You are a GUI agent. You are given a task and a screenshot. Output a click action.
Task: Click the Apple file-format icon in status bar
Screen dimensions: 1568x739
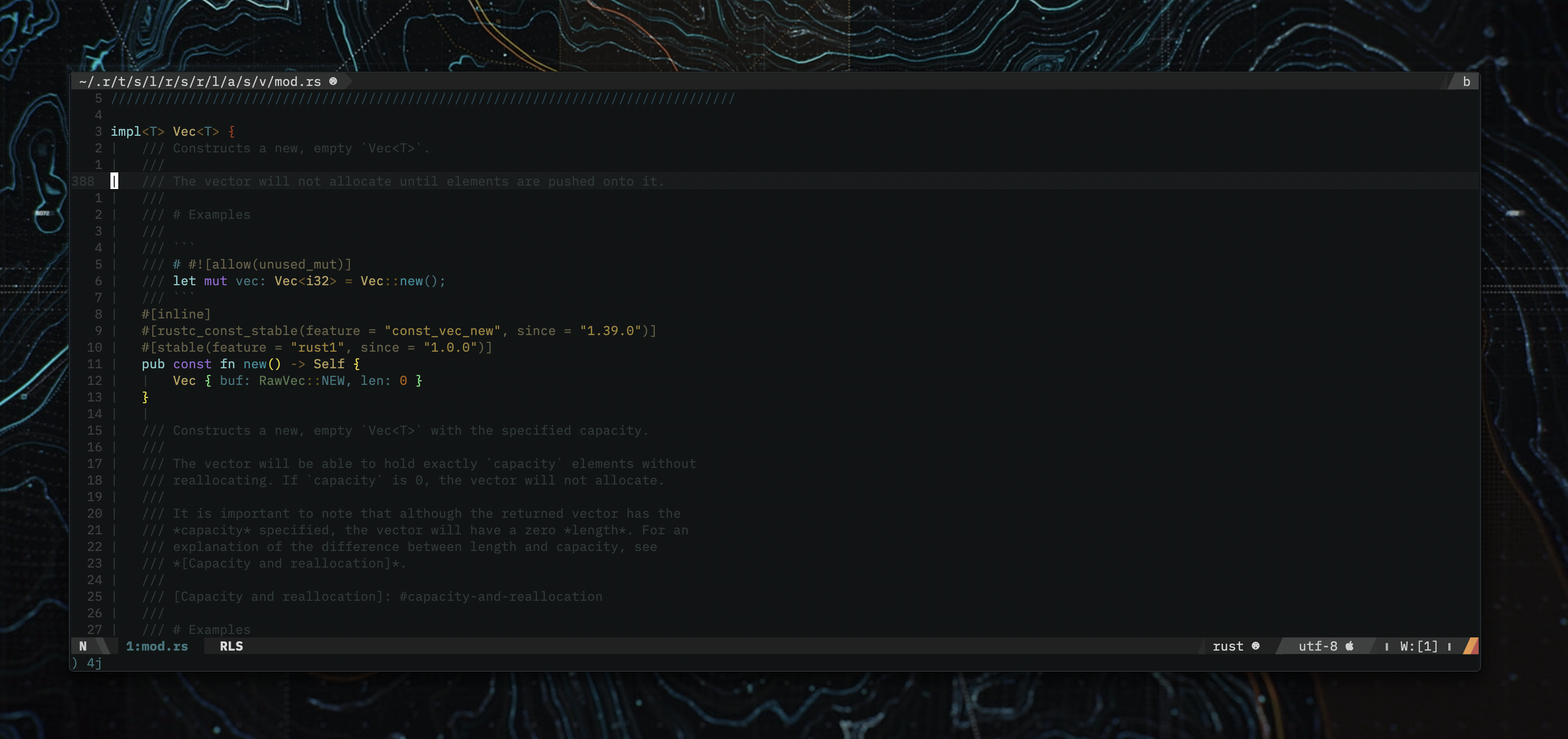point(1350,646)
